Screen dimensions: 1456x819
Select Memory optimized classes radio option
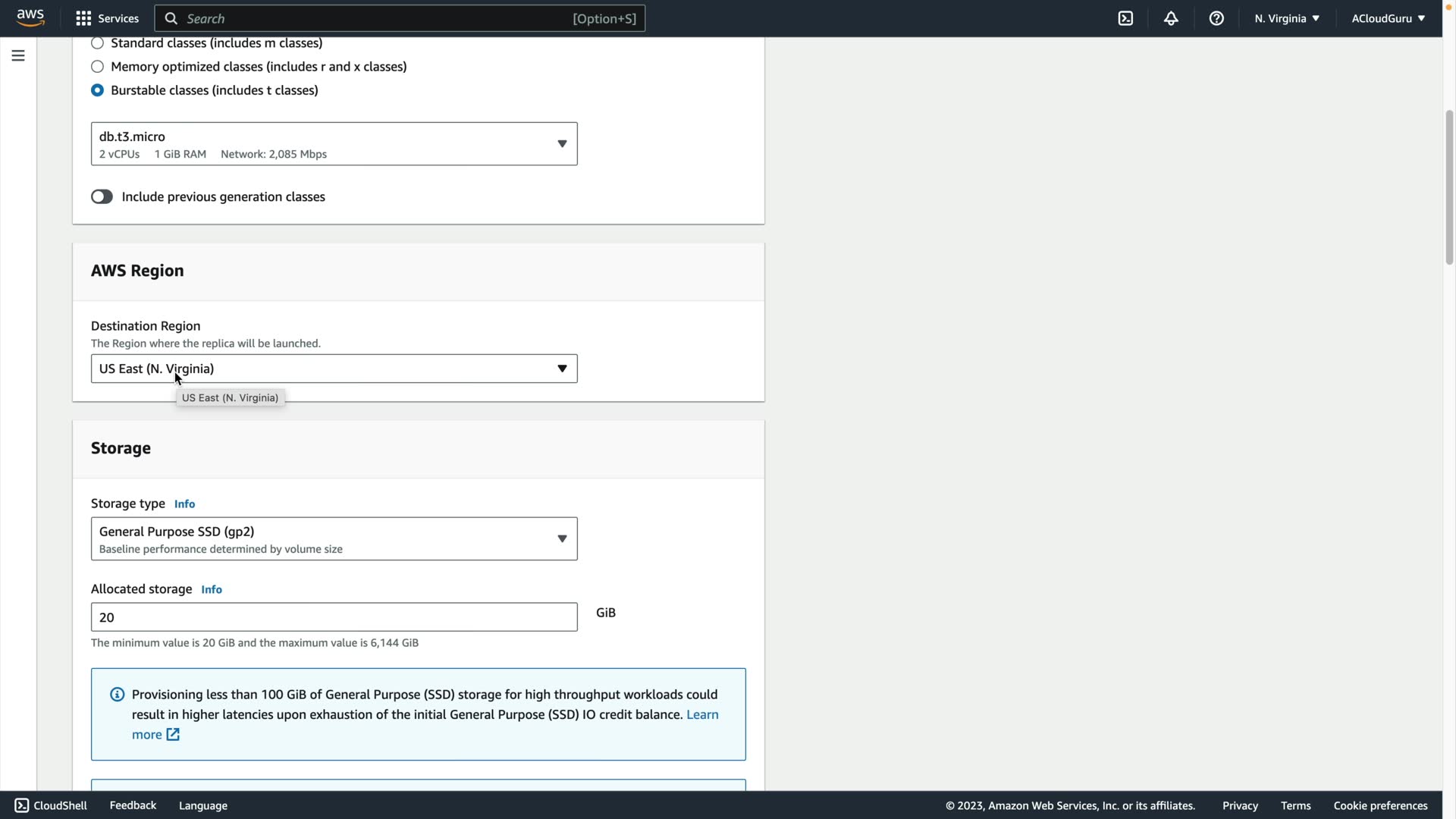coord(98,67)
